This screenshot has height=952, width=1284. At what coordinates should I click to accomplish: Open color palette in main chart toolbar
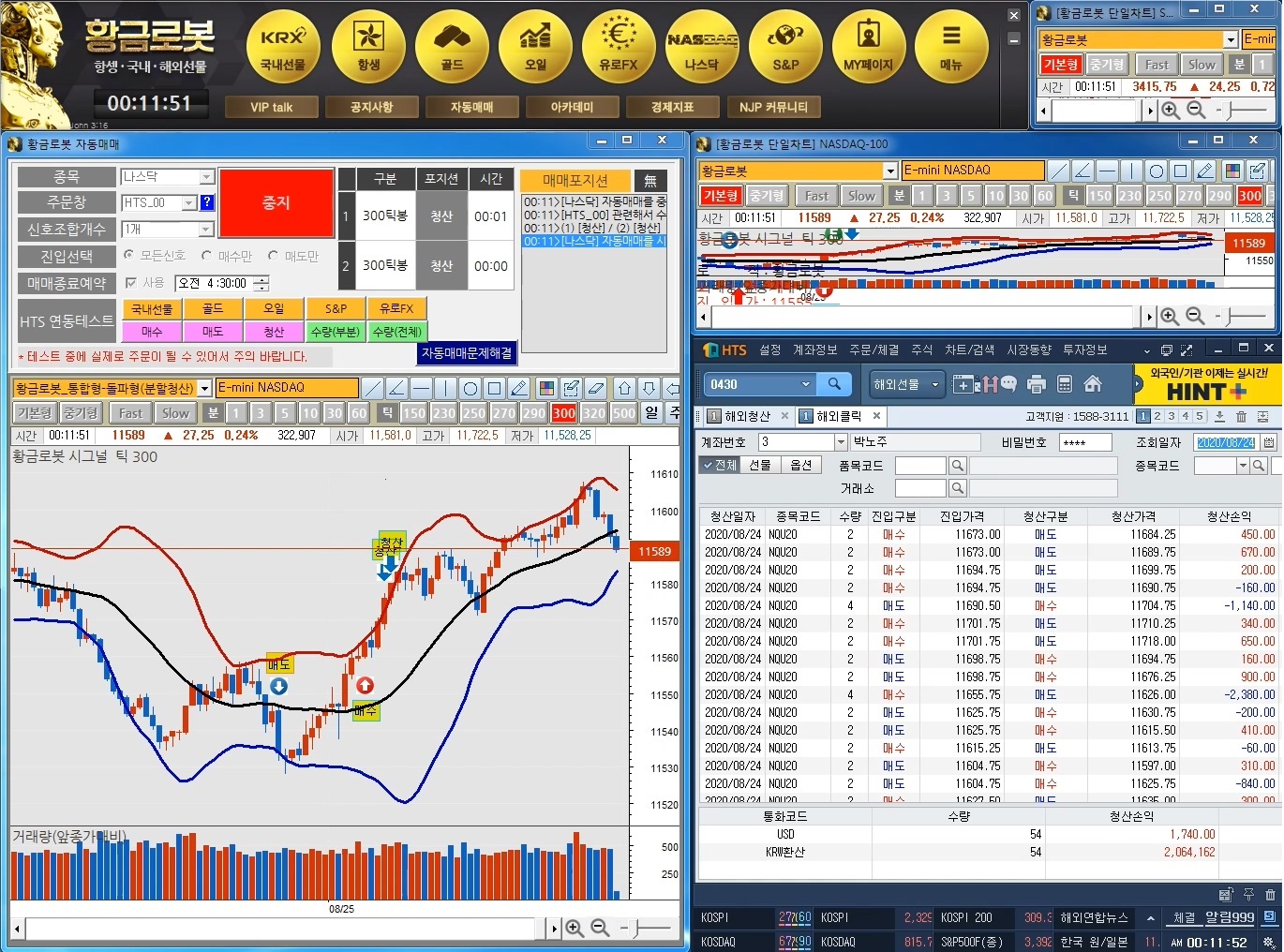pos(546,388)
